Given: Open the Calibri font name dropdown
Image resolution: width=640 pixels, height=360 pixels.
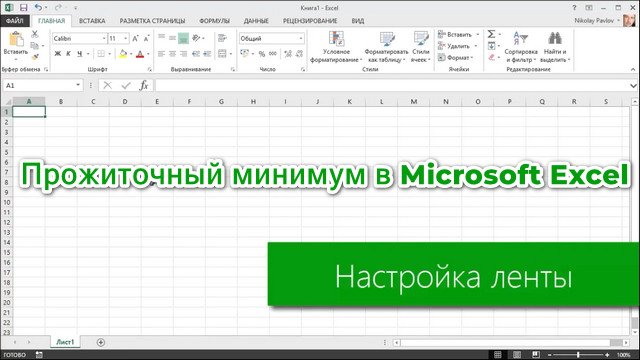Looking at the screenshot, I should tap(104, 38).
